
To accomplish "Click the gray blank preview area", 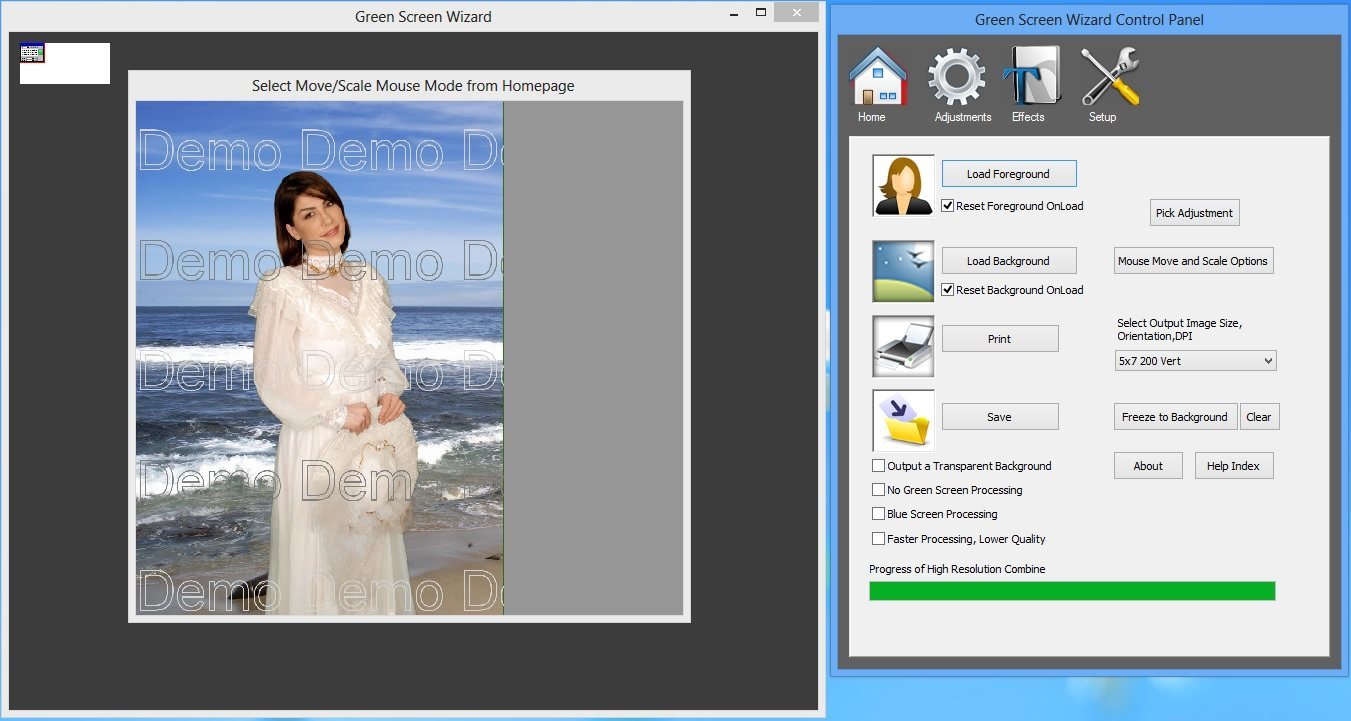I will click(593, 357).
